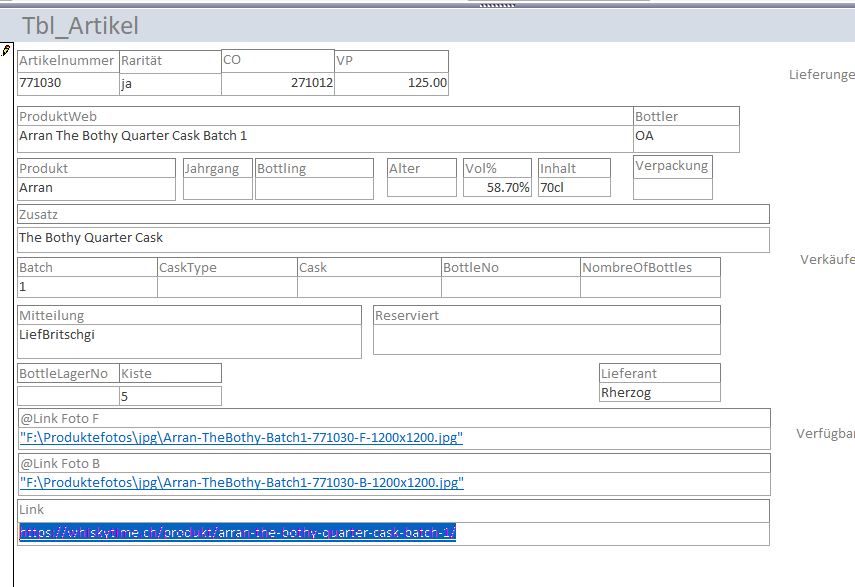Click the Produkt field showing Arran
The width and height of the screenshot is (855, 587).
click(96, 189)
